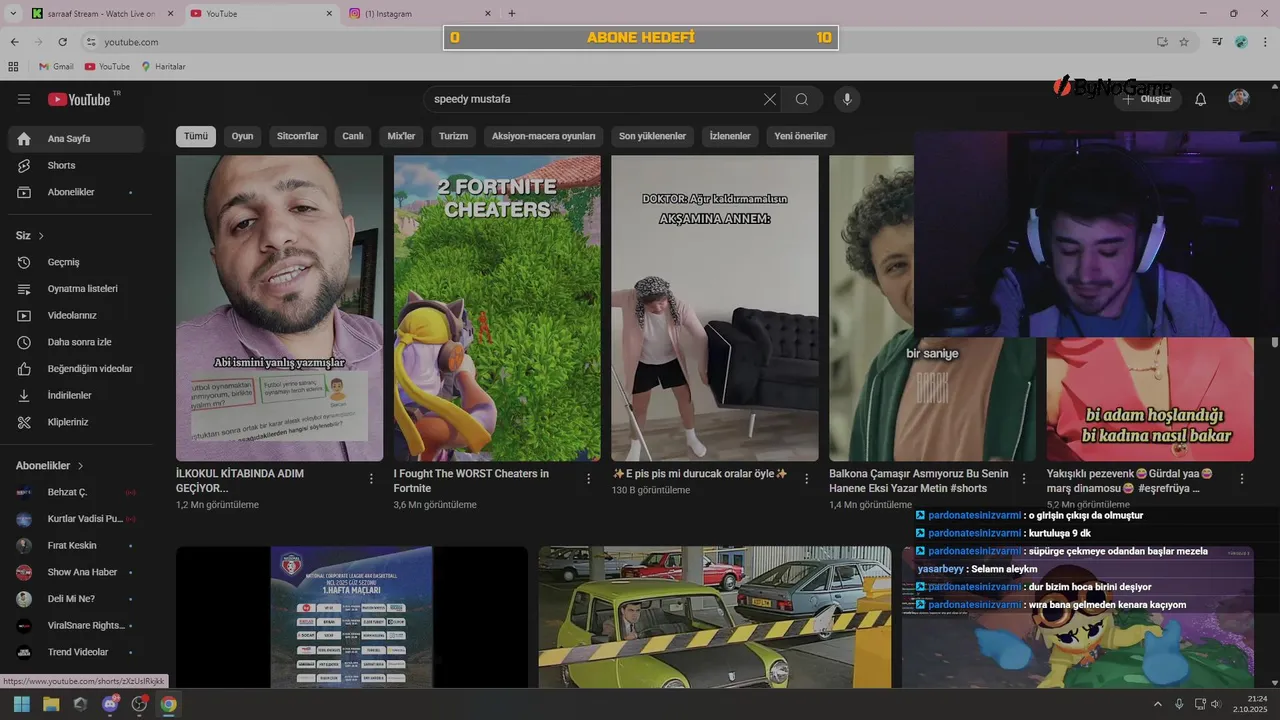Start voice search with microphone icon
Image resolution: width=1280 pixels, height=720 pixels.
coord(847,99)
